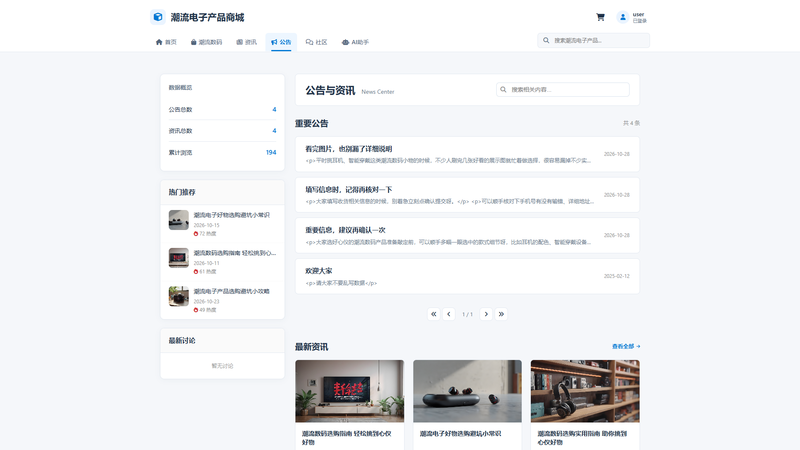The width and height of the screenshot is (800, 450).
Task: Open hot item 潮流电子好物选购避坑小常识
Action: tap(232, 215)
